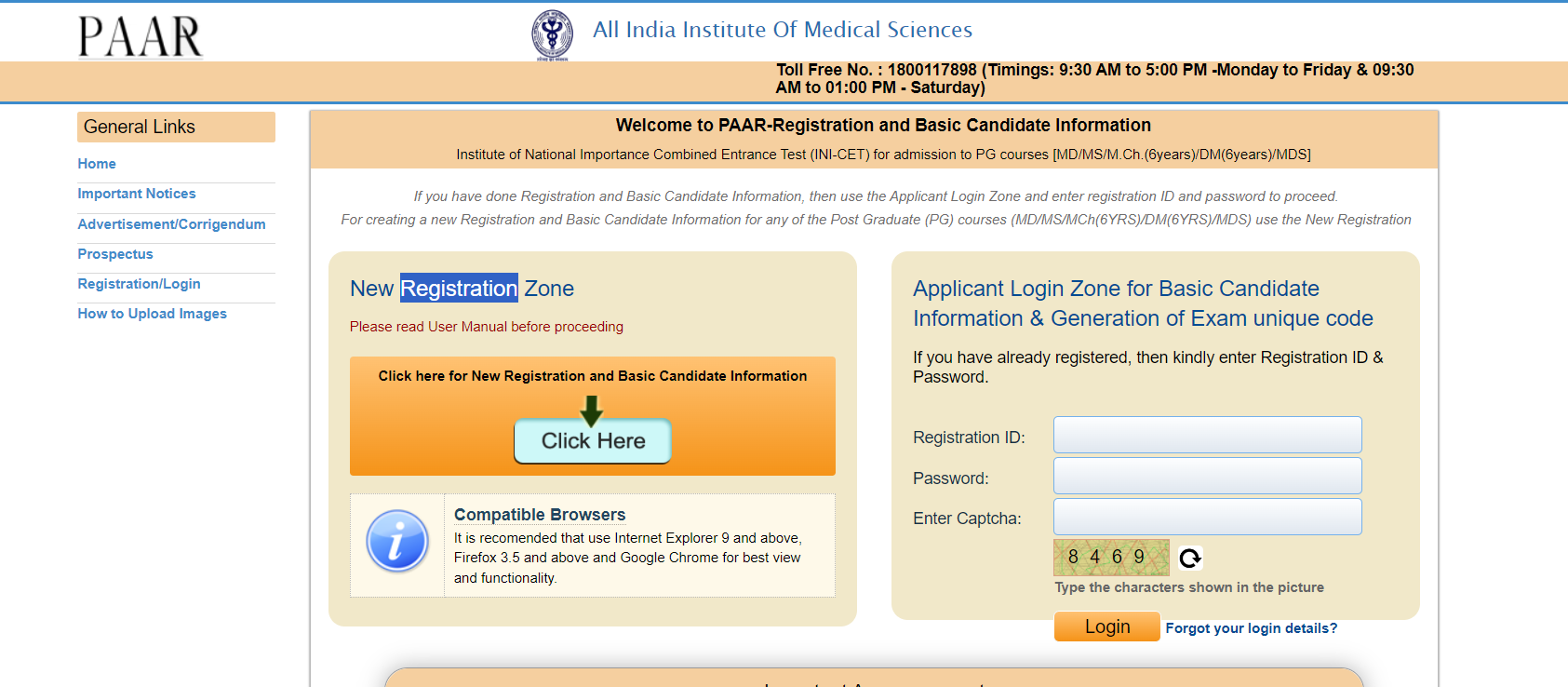Click the Registration ID label
The height and width of the screenshot is (687, 1568).
pos(969,438)
